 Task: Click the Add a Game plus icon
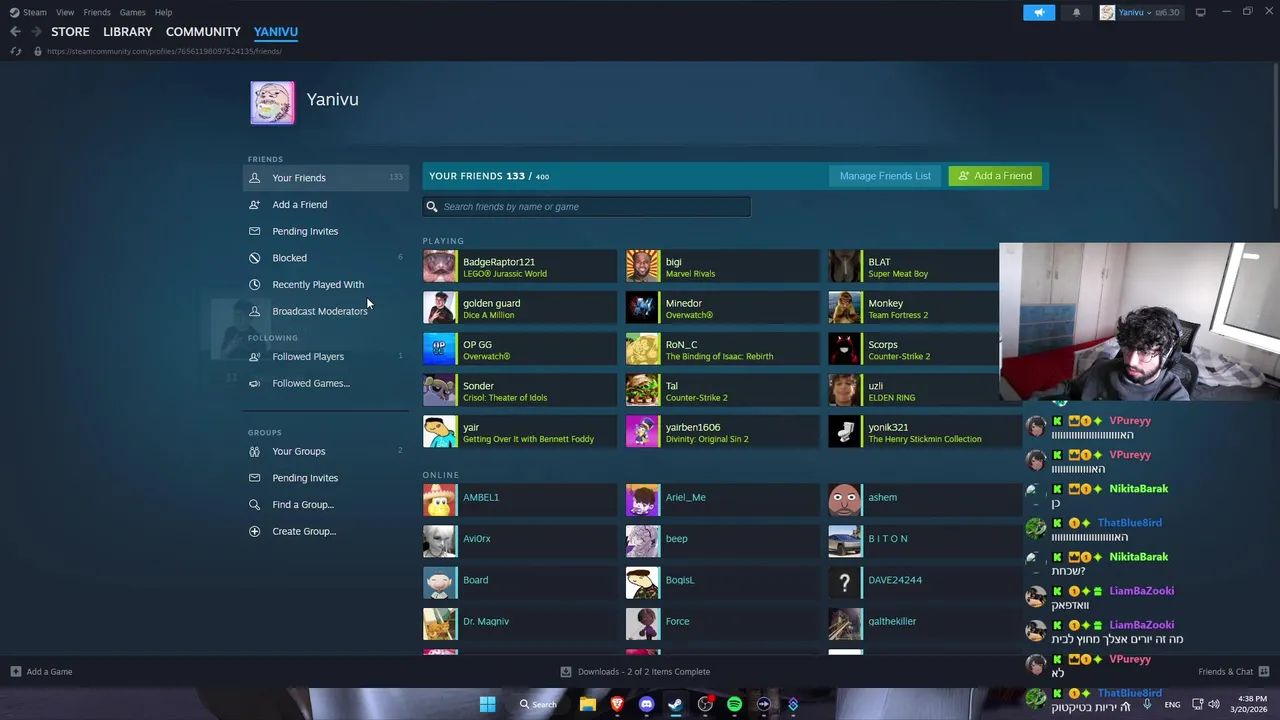15,672
